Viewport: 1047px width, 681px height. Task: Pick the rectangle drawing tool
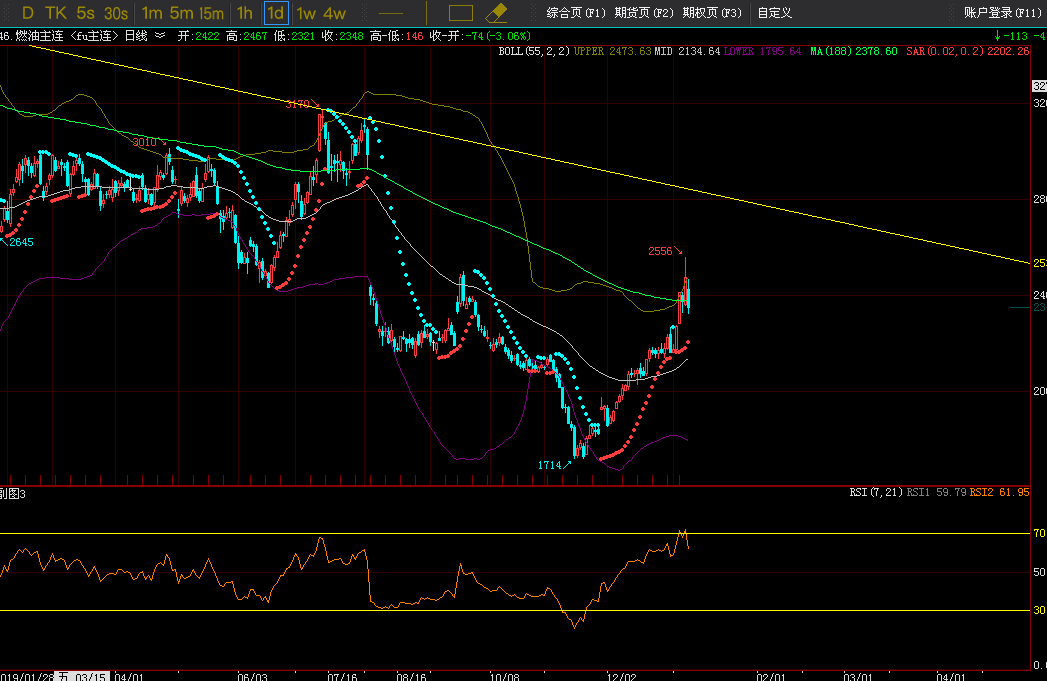pos(461,13)
